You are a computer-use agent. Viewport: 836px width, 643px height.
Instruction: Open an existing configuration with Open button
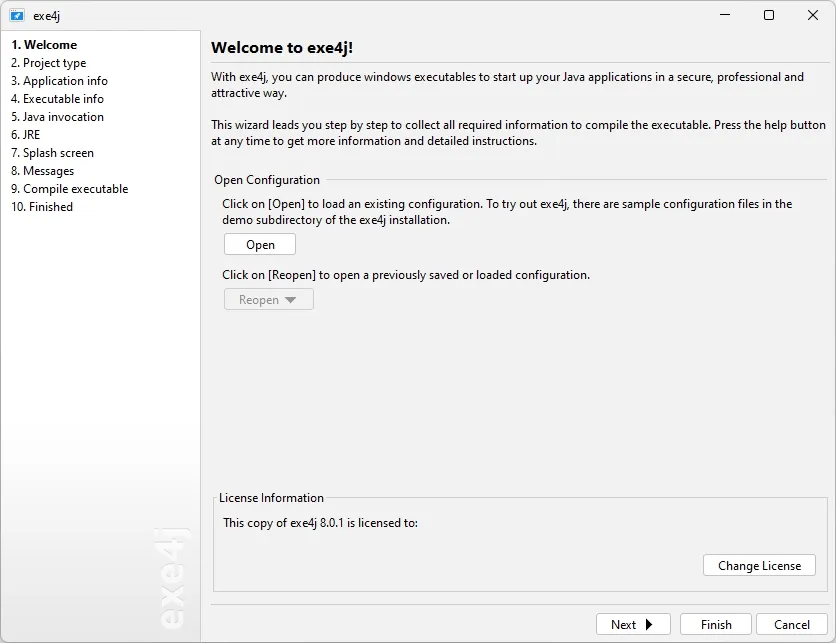tap(260, 245)
